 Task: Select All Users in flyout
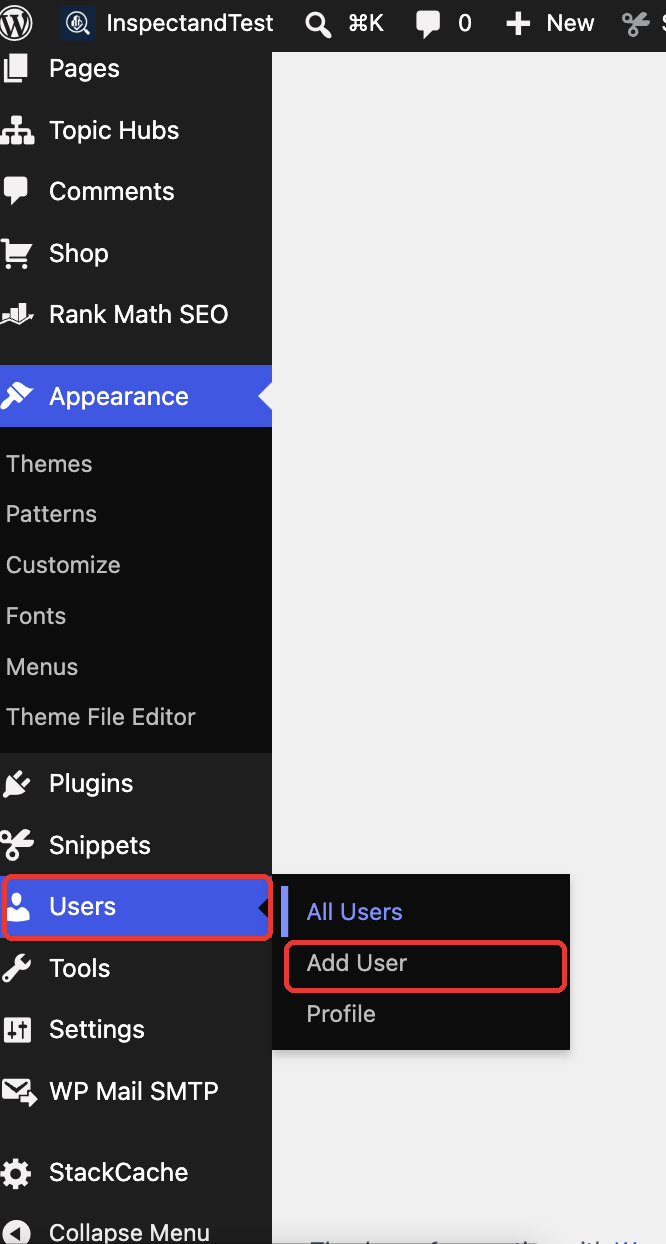[x=354, y=912]
